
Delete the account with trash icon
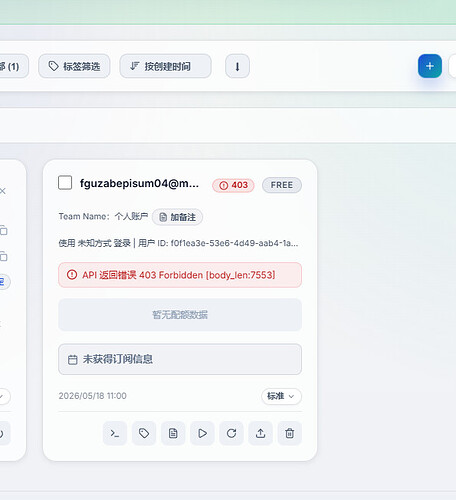(x=290, y=433)
